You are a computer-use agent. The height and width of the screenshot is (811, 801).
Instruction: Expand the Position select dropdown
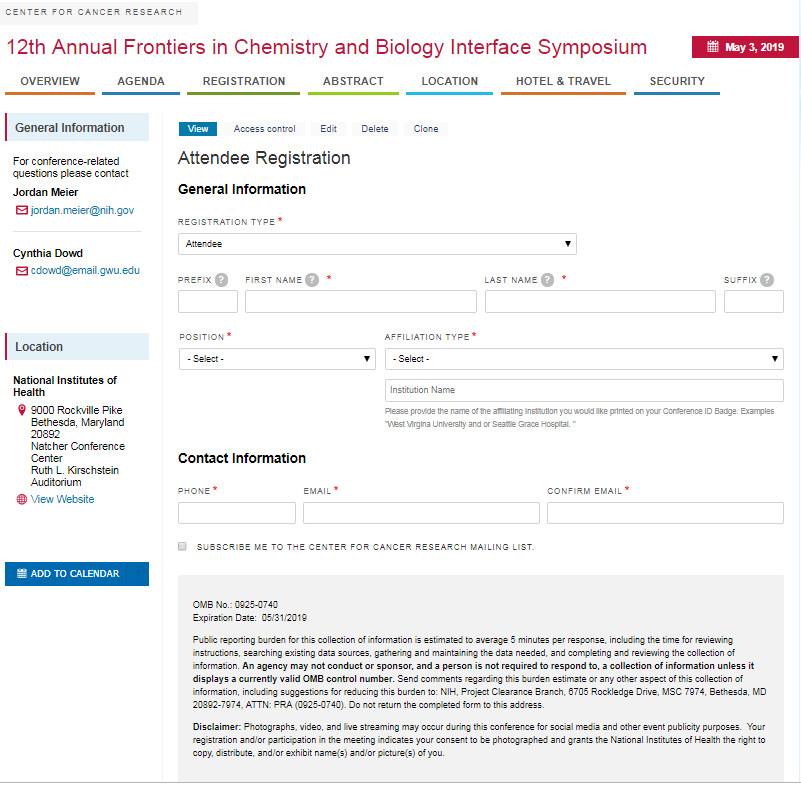click(277, 359)
